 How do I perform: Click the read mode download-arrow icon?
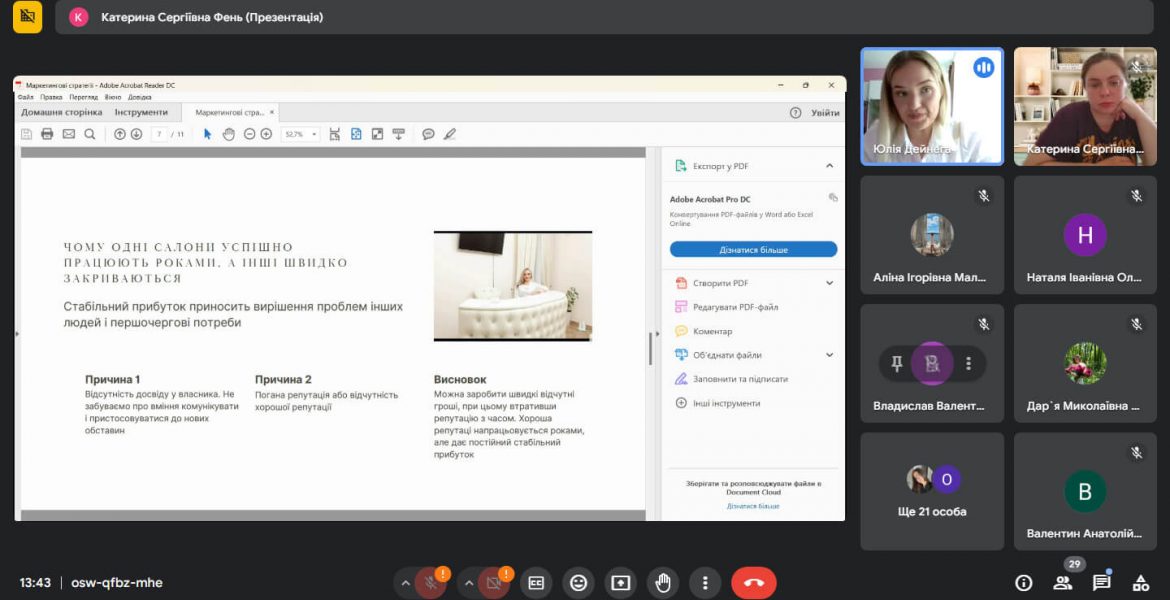pos(398,134)
